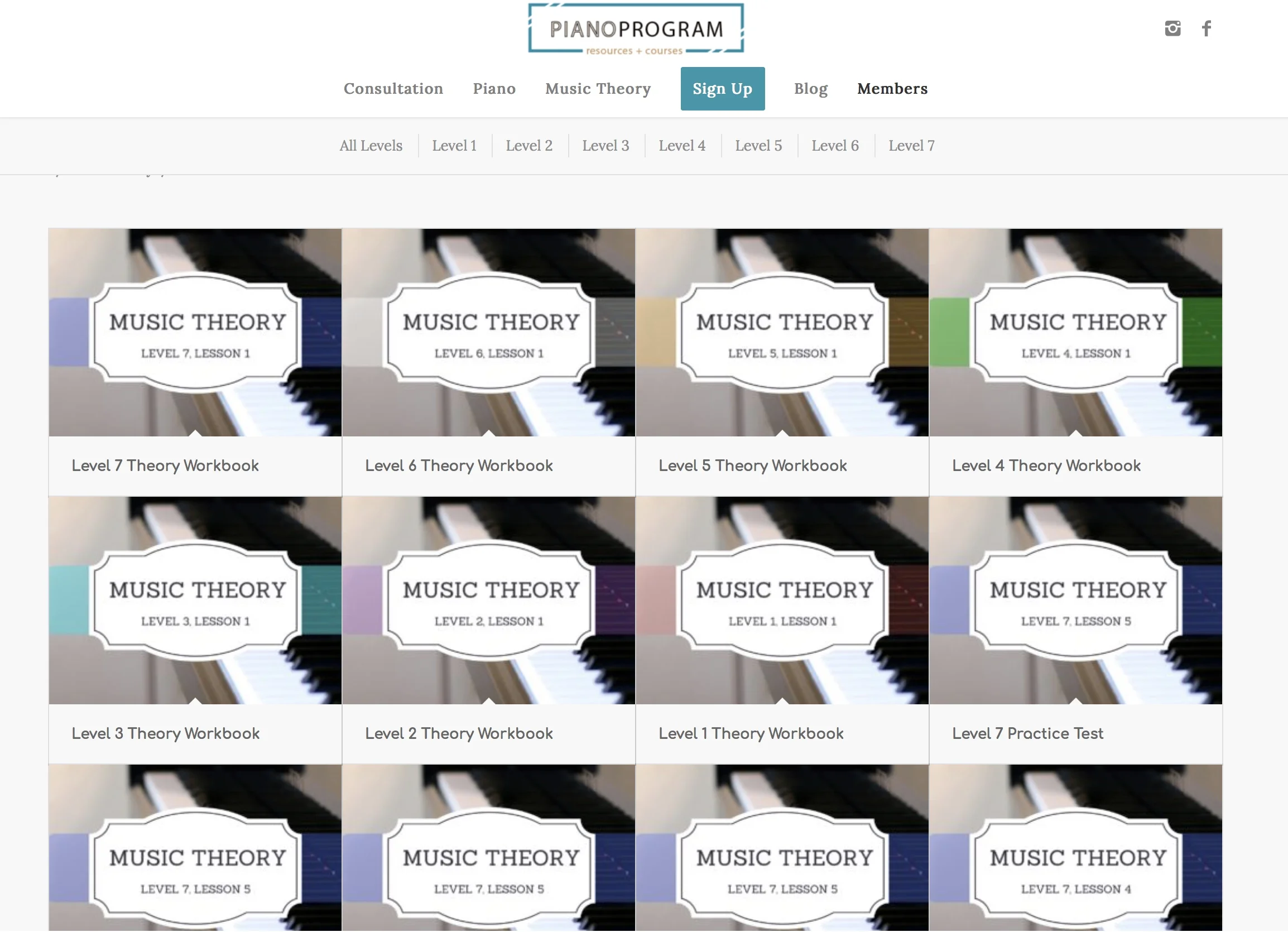The height and width of the screenshot is (932, 1288).
Task: Open Level 3 Theory Workbook link
Action: point(165,734)
